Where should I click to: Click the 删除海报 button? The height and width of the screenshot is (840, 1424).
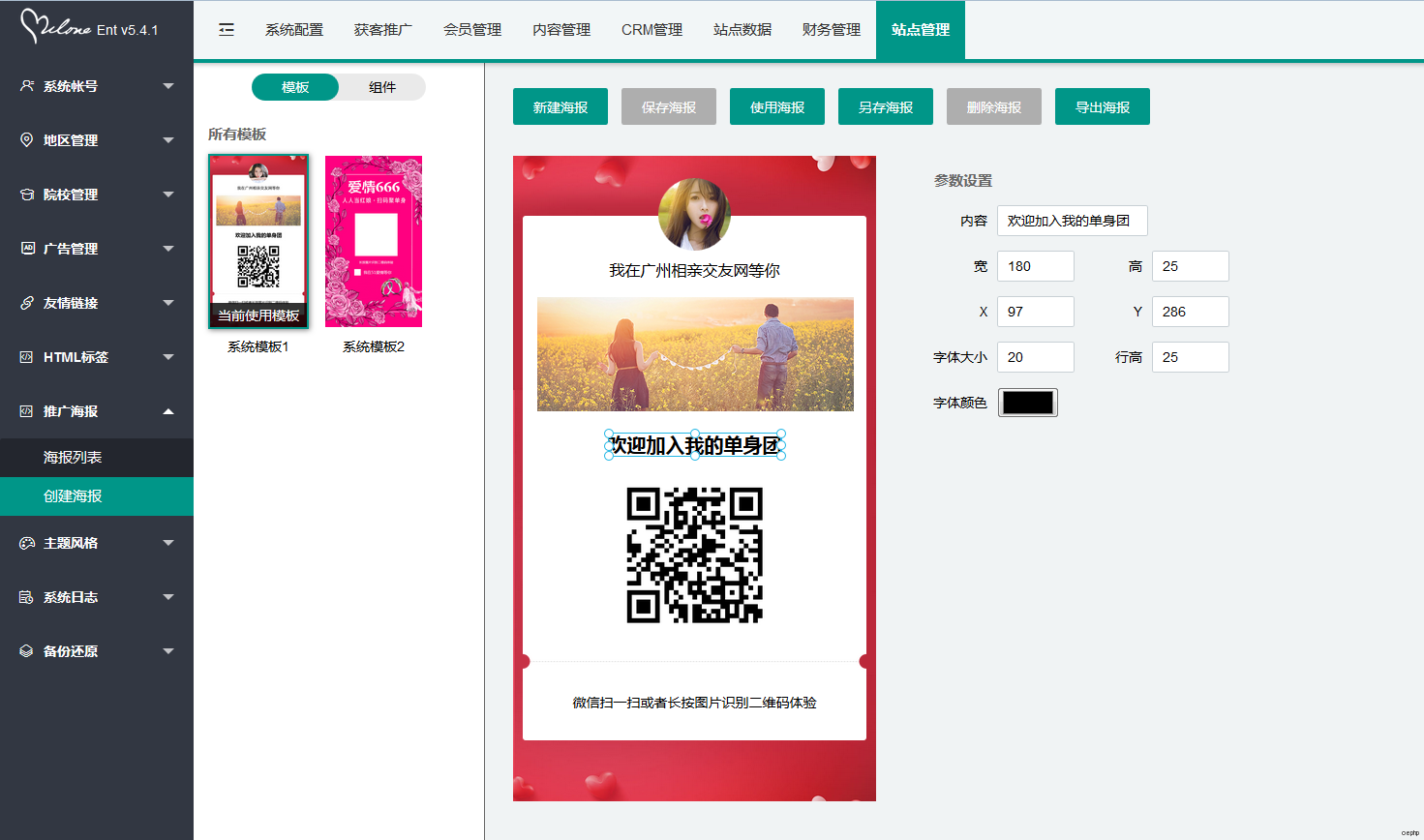pyautogui.click(x=994, y=106)
